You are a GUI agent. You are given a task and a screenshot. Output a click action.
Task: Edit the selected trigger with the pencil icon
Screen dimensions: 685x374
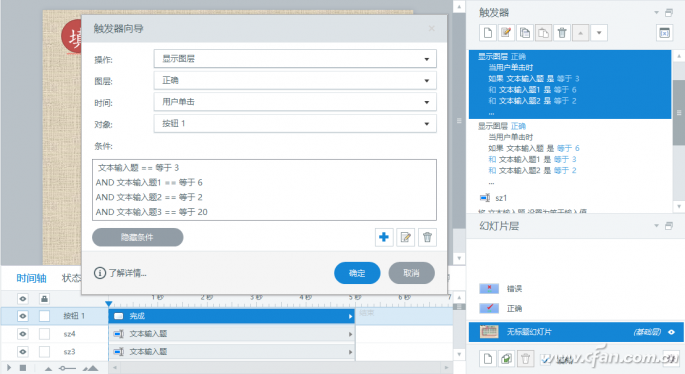(506, 33)
